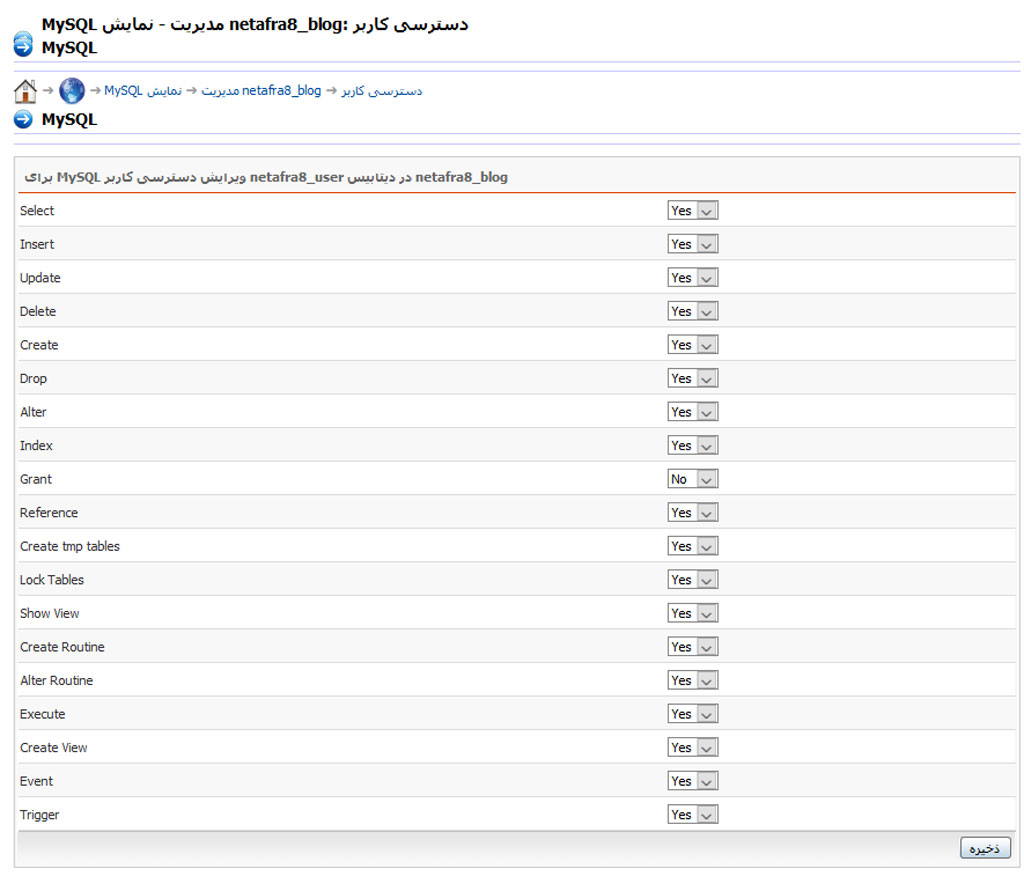
Task: Open the Delete privilege dropdown
Action: (x=693, y=311)
